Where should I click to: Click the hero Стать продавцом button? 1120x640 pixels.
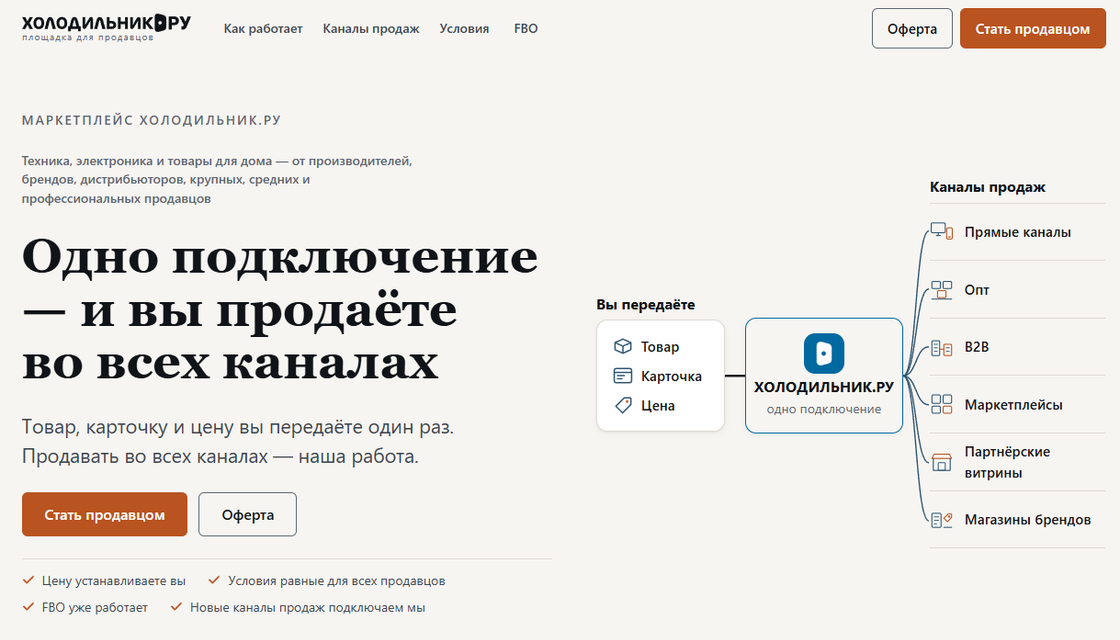(x=104, y=514)
